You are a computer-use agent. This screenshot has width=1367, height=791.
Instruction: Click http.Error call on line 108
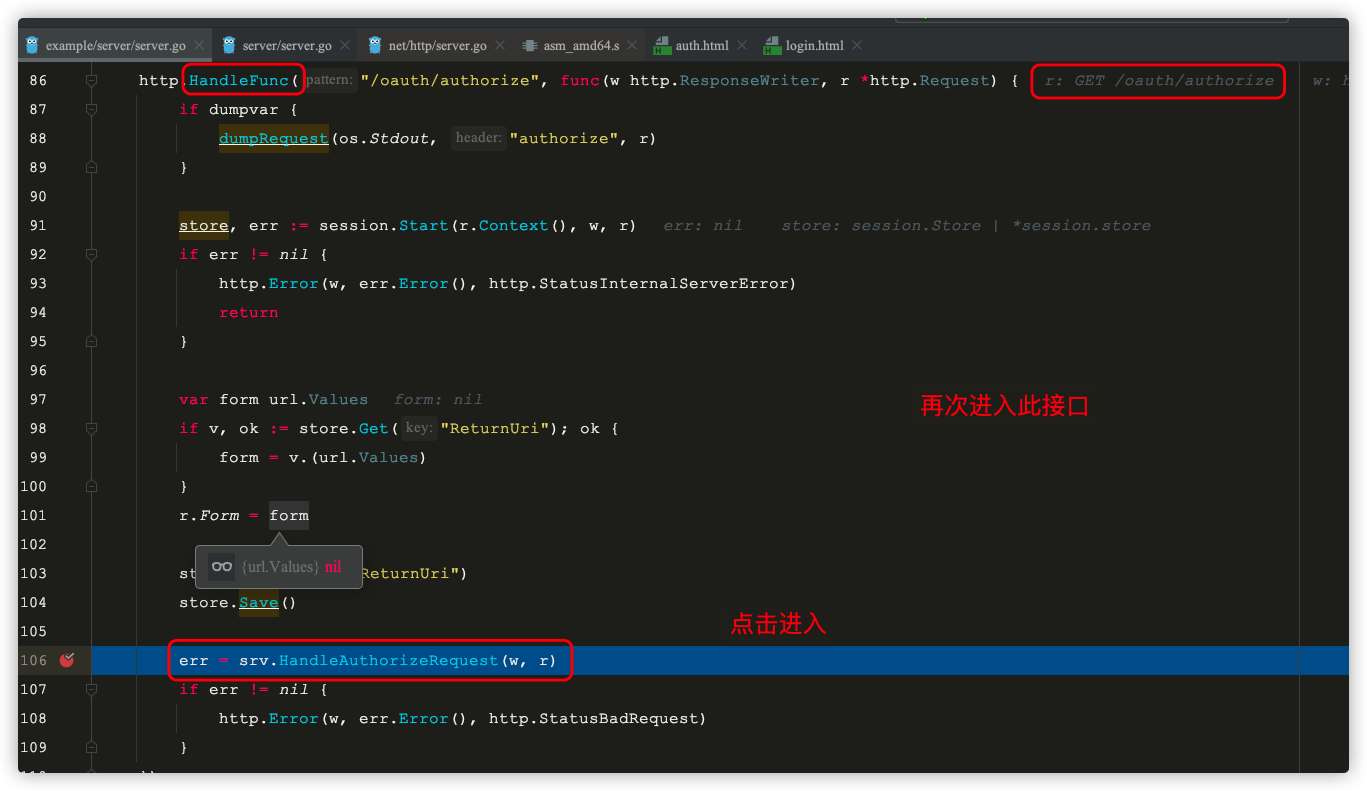tap(269, 718)
